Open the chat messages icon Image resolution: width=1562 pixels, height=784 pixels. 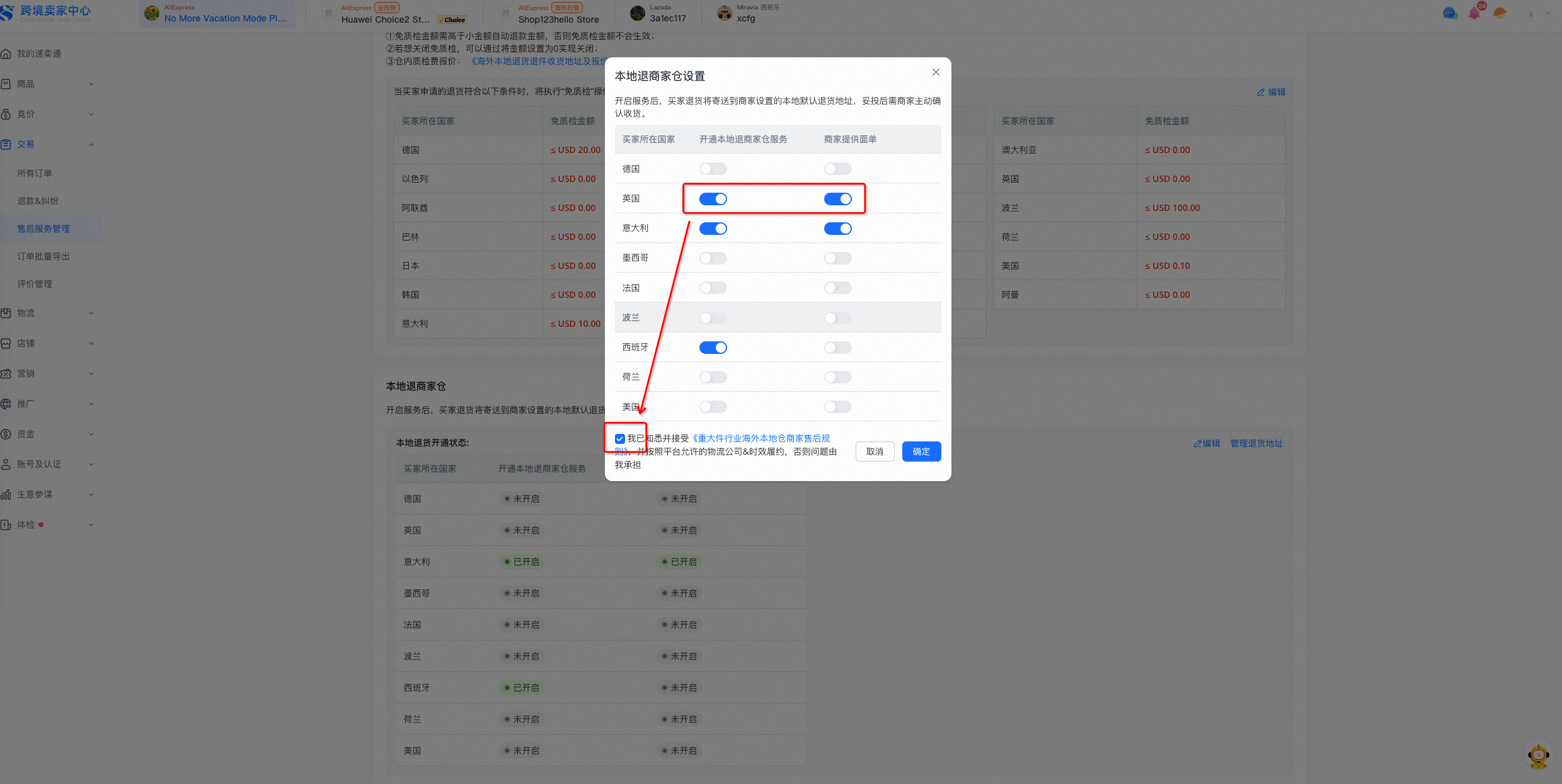(x=1450, y=13)
